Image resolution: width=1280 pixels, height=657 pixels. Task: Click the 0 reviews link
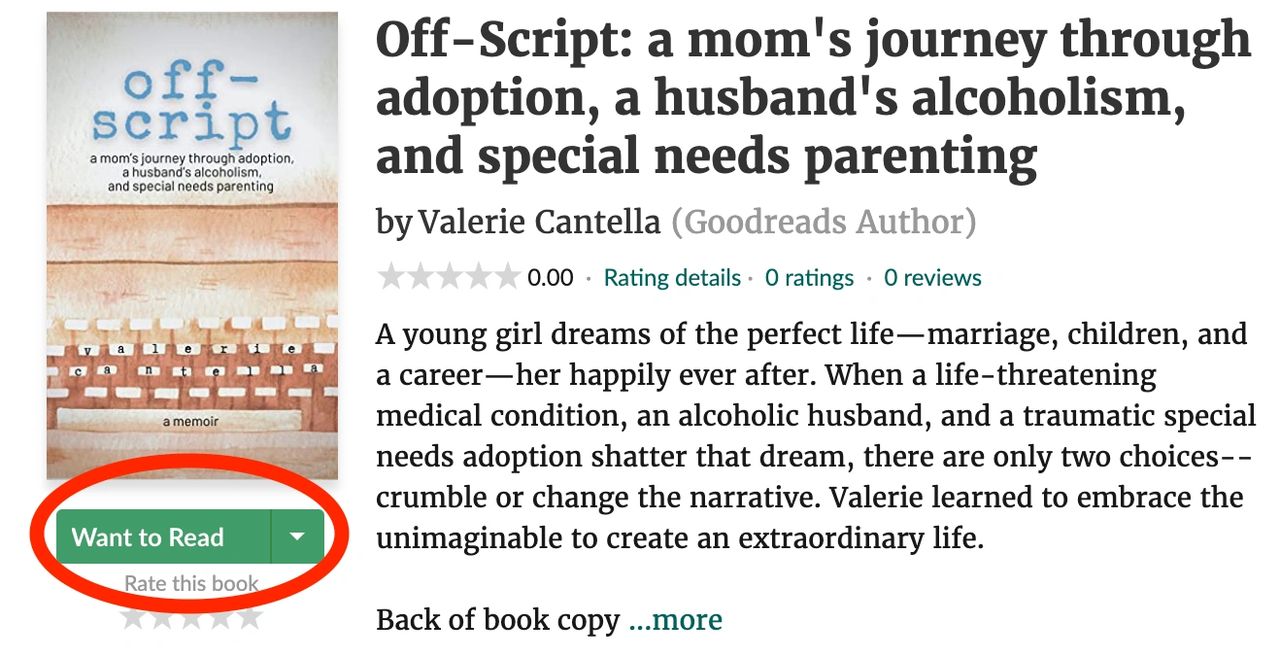[x=932, y=278]
